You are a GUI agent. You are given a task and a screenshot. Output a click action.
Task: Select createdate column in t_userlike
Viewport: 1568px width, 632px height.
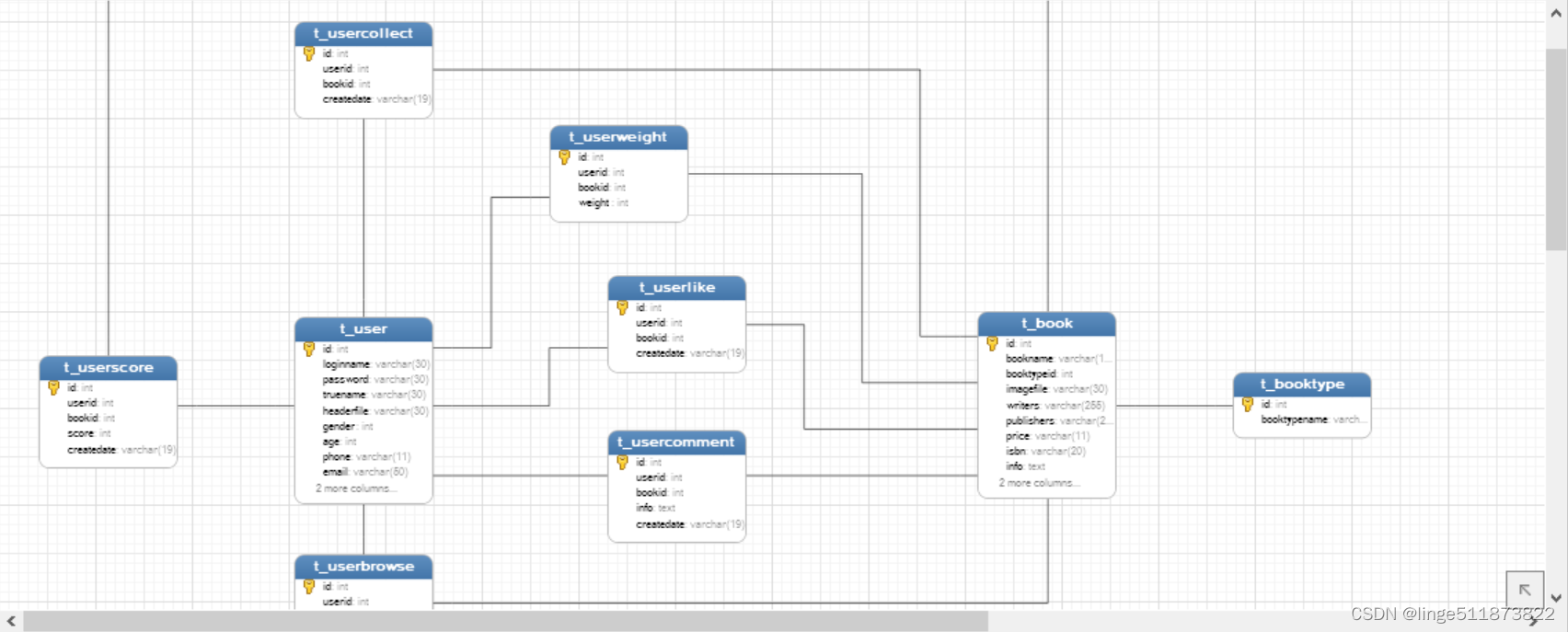point(690,353)
